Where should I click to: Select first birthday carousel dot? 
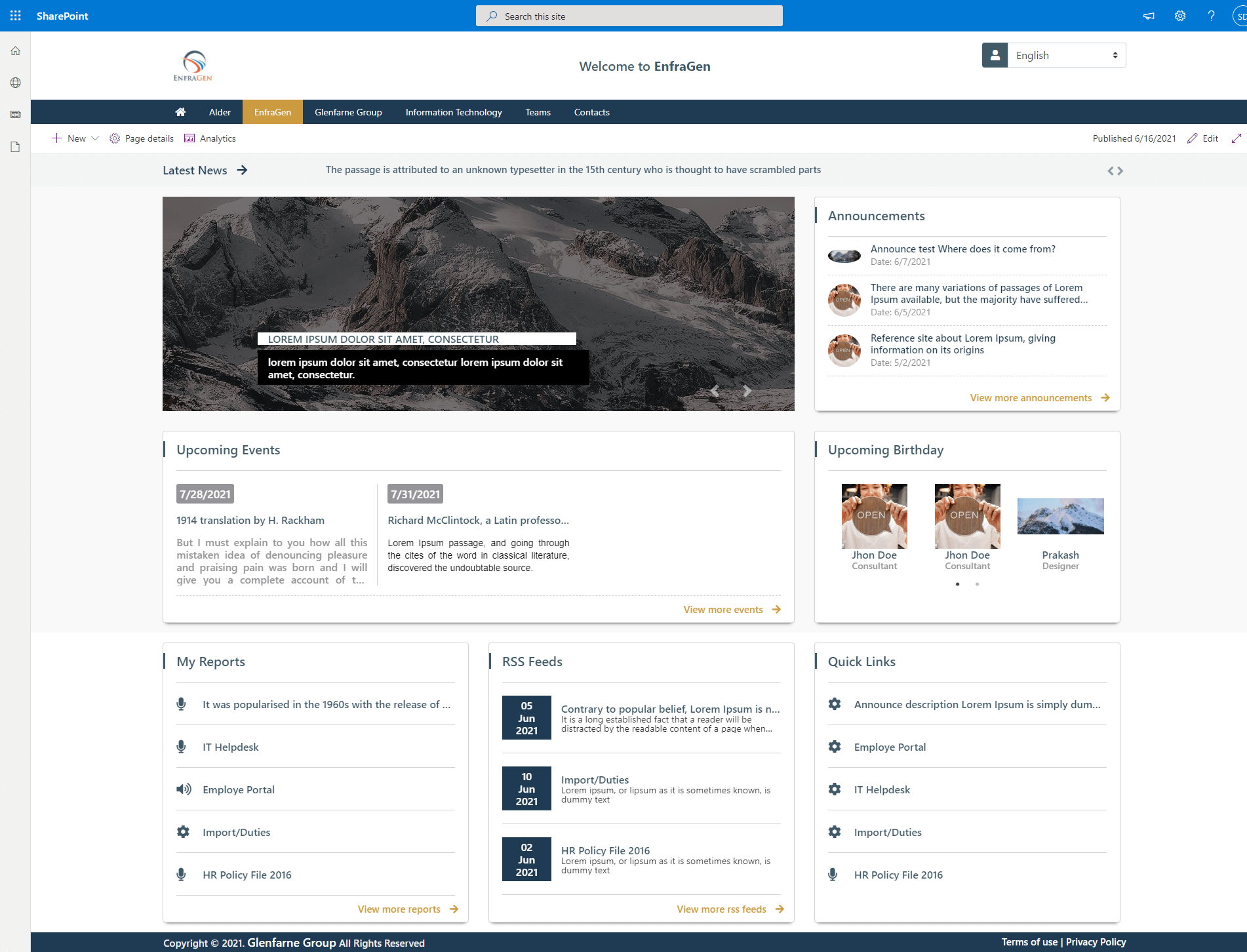click(958, 584)
